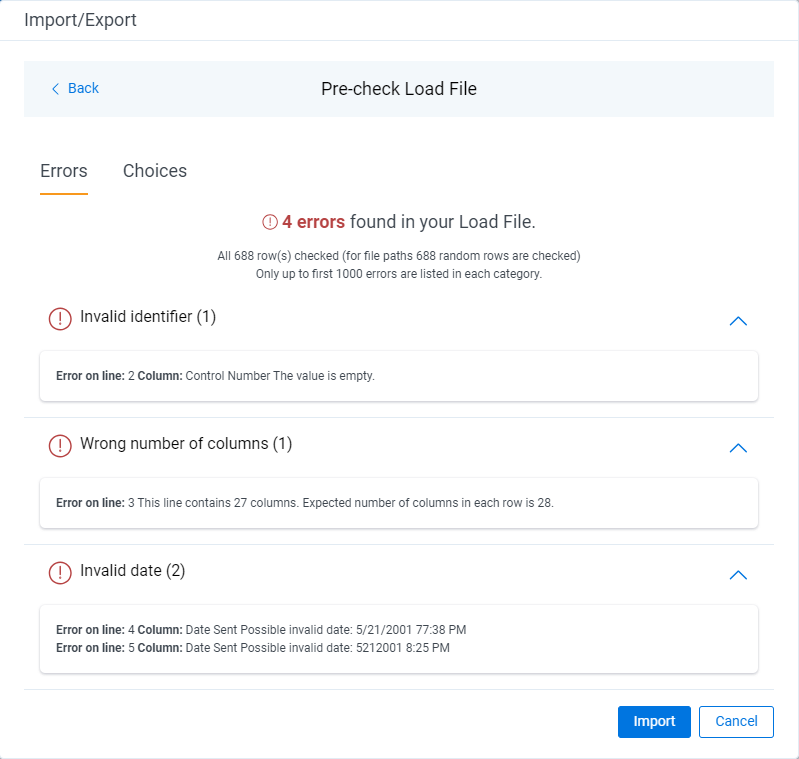The width and height of the screenshot is (799, 759).
Task: Click the line 5 Date Sent error entry
Action: [x=253, y=648]
